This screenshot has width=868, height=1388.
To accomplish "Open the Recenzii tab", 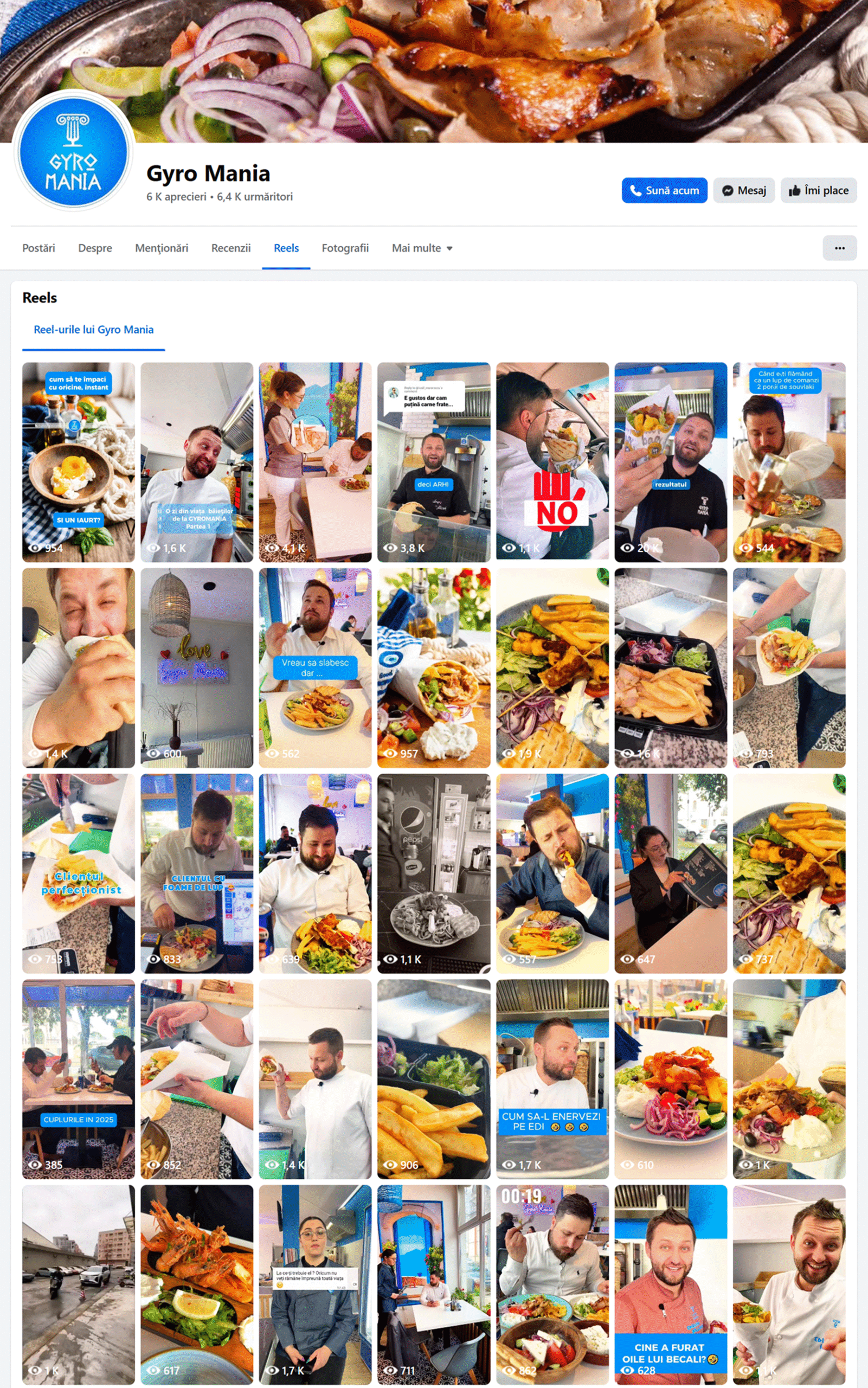I will pyautogui.click(x=231, y=248).
